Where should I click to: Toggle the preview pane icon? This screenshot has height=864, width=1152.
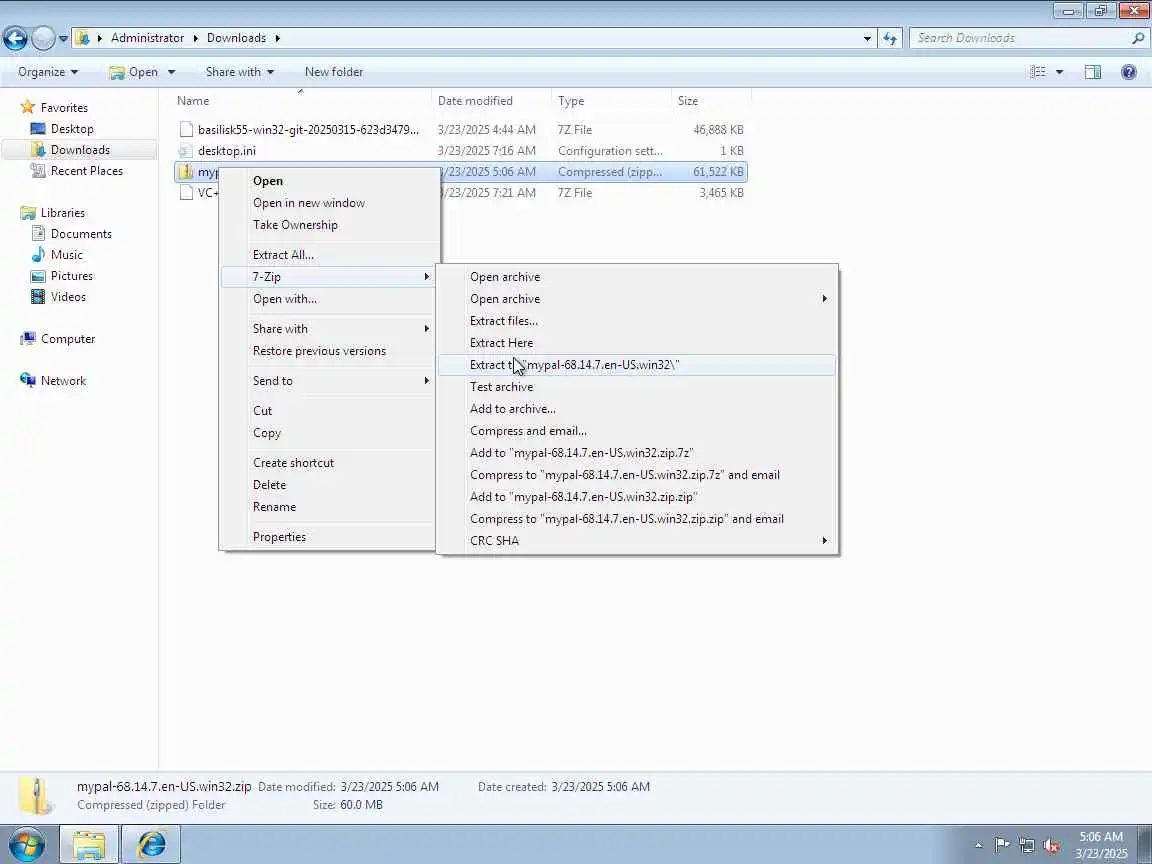[1092, 72]
